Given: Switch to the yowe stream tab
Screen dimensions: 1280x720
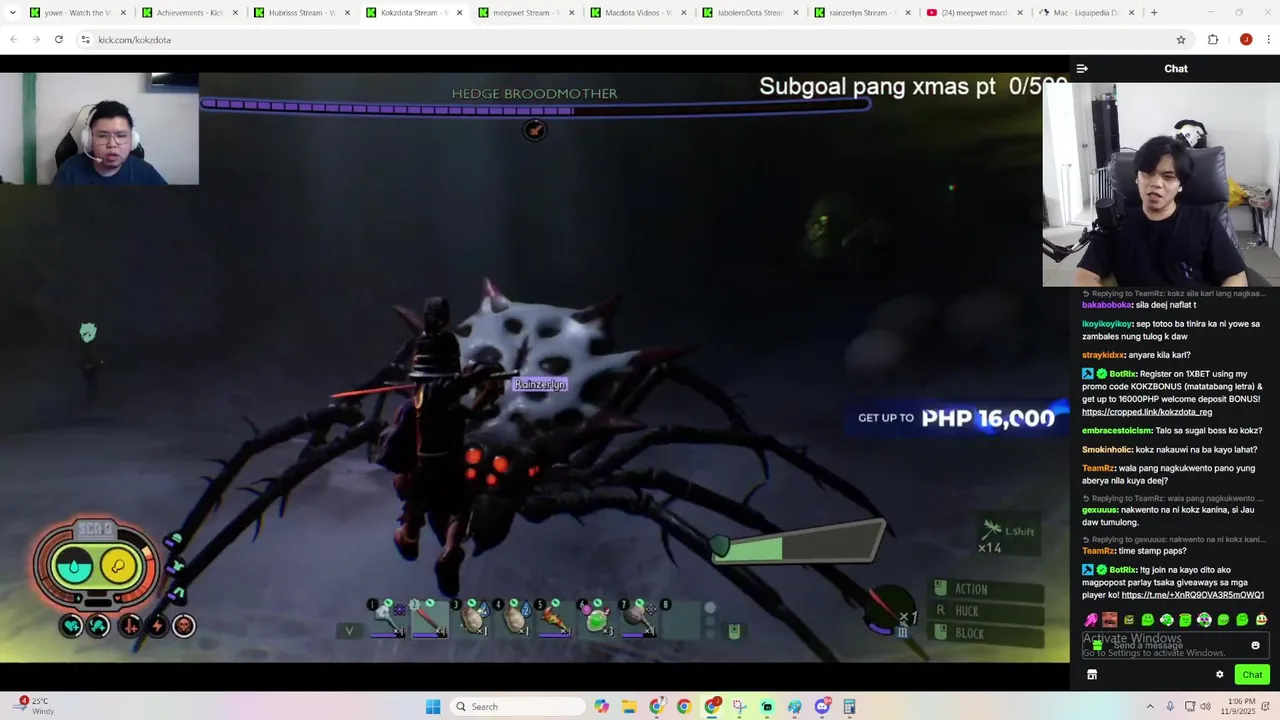Looking at the screenshot, I should point(77,13).
